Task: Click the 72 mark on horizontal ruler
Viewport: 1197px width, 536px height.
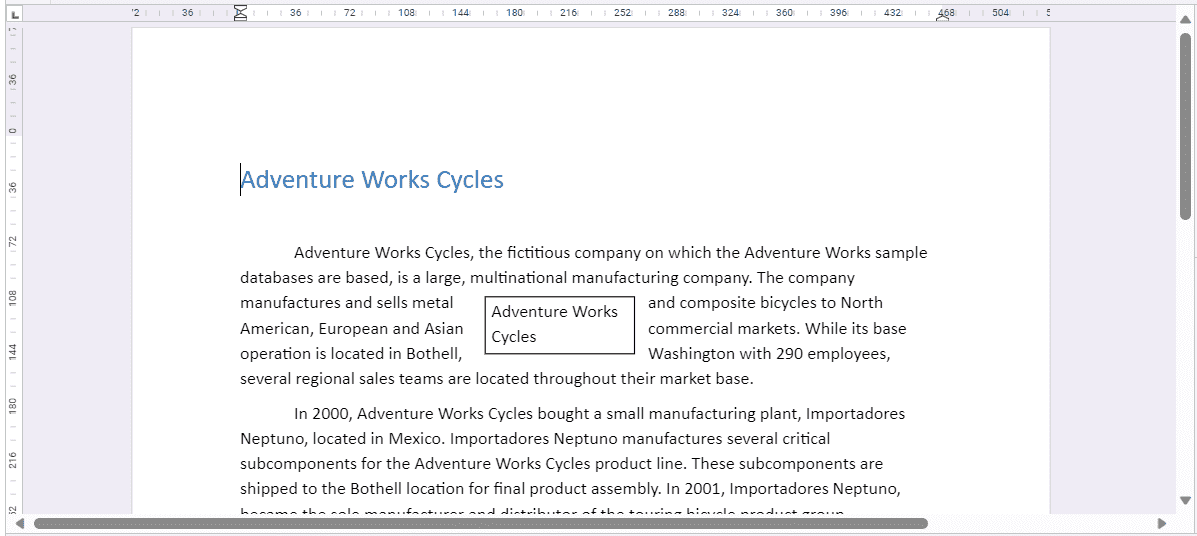Action: pyautogui.click(x=349, y=13)
